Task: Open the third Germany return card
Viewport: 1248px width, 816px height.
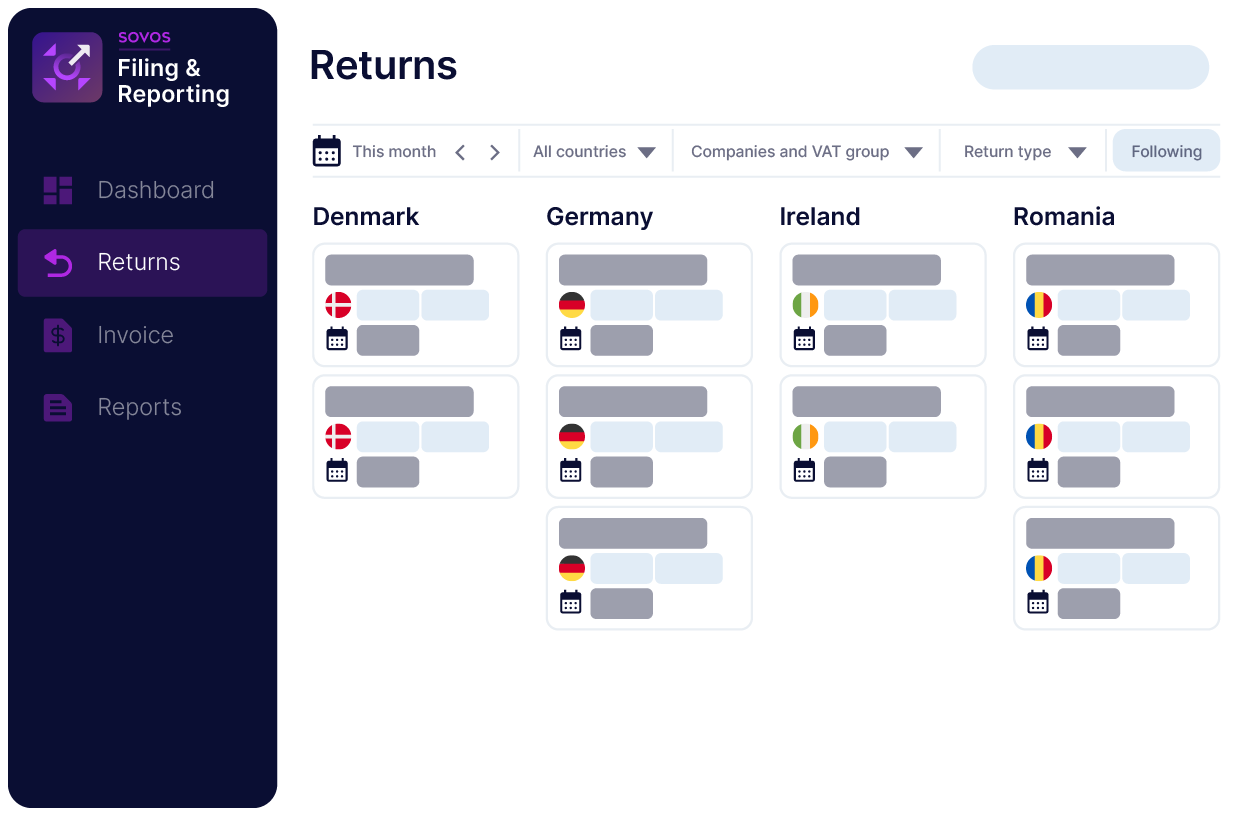Action: (x=649, y=568)
